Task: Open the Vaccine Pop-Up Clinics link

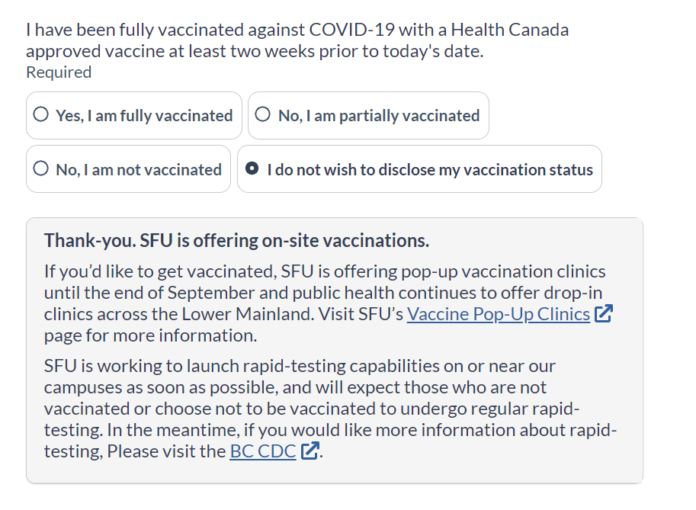Action: click(498, 314)
